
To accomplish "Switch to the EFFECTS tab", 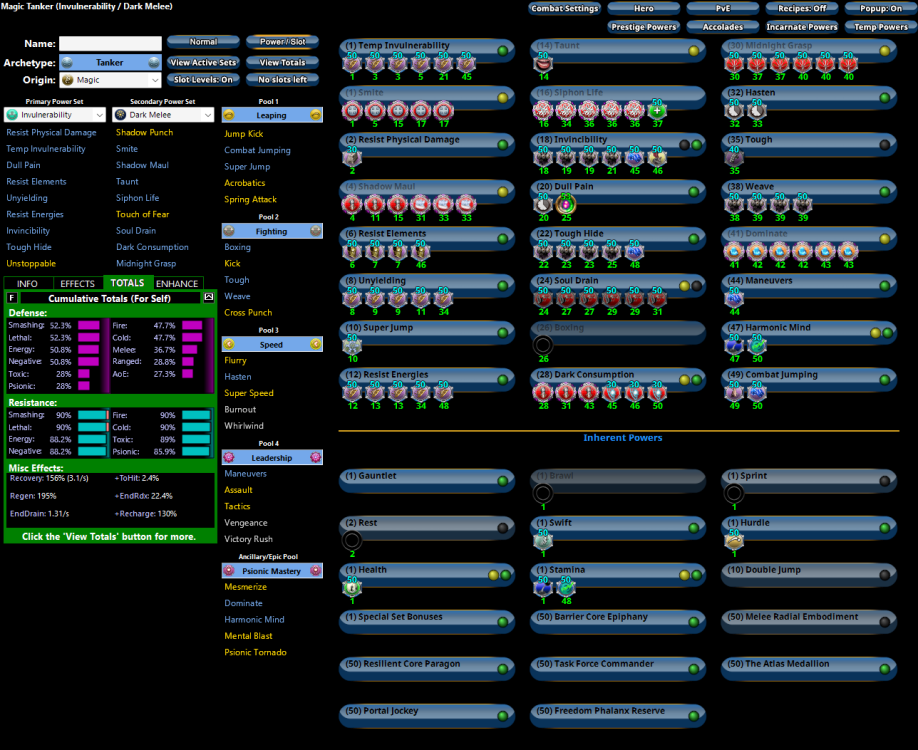I will [x=78, y=284].
